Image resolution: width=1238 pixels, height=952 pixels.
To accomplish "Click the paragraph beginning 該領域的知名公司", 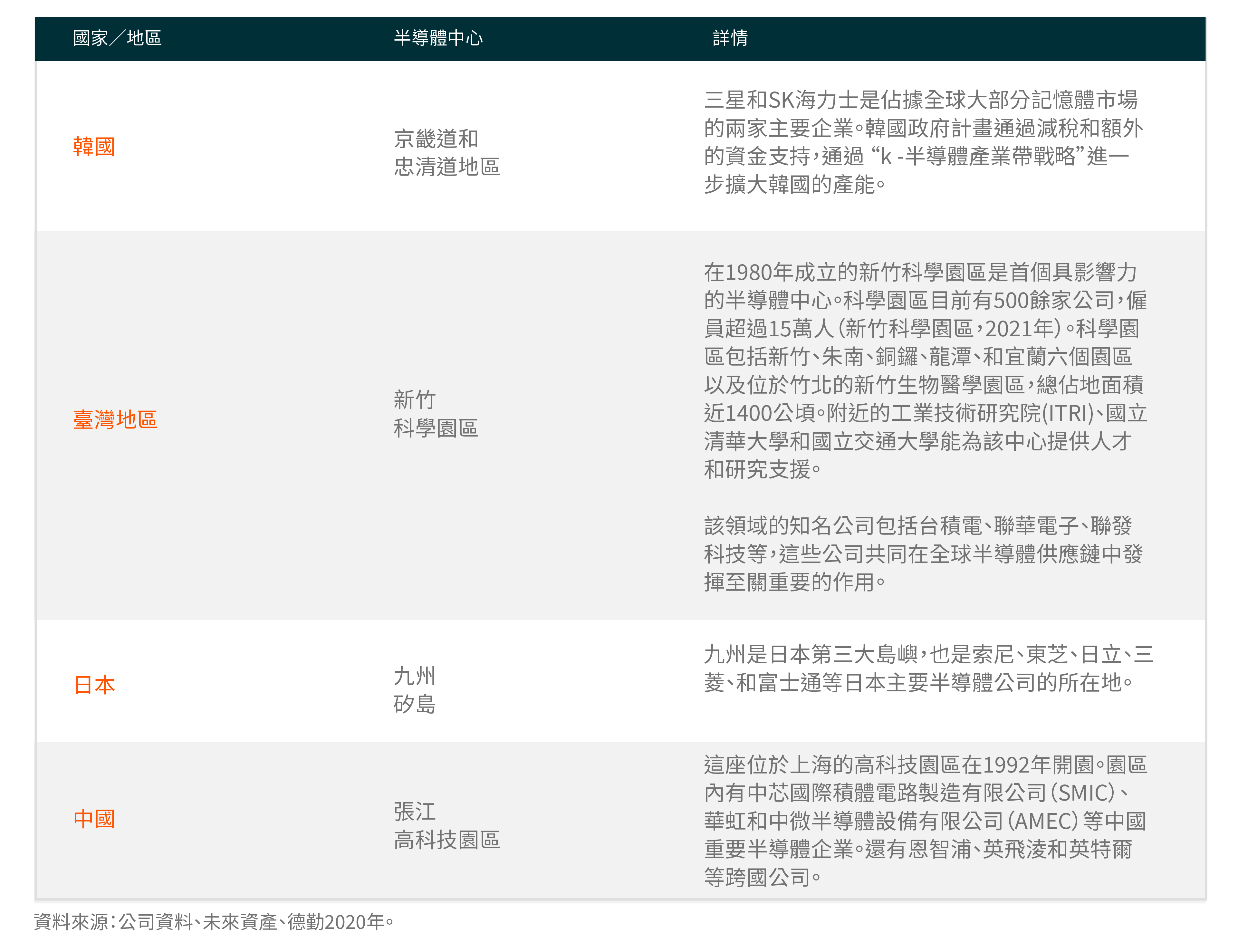I will click(x=924, y=553).
